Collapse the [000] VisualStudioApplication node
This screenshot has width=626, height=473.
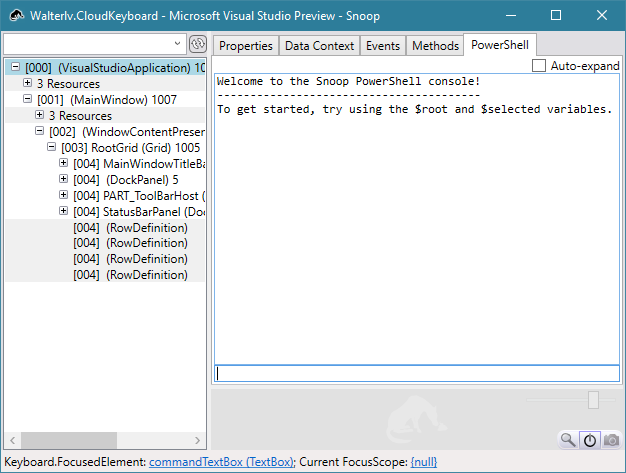(x=15, y=67)
